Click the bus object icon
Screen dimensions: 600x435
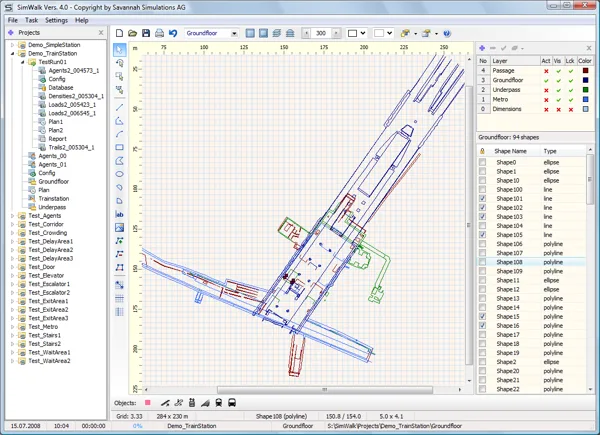tap(232, 403)
